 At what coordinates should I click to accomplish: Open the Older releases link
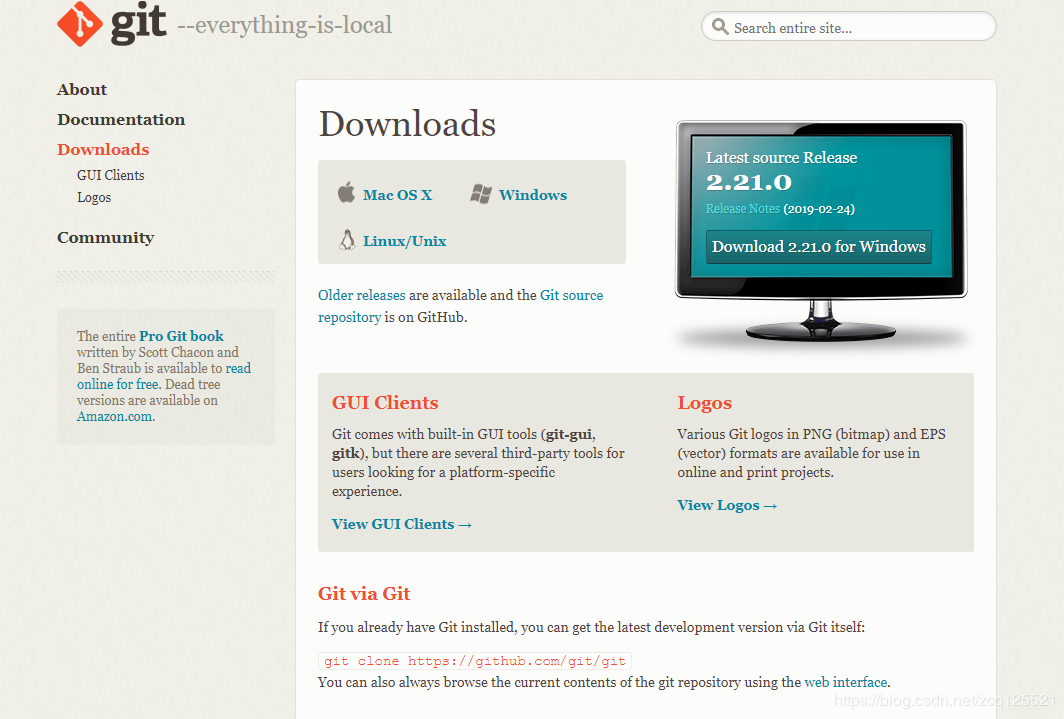point(362,295)
